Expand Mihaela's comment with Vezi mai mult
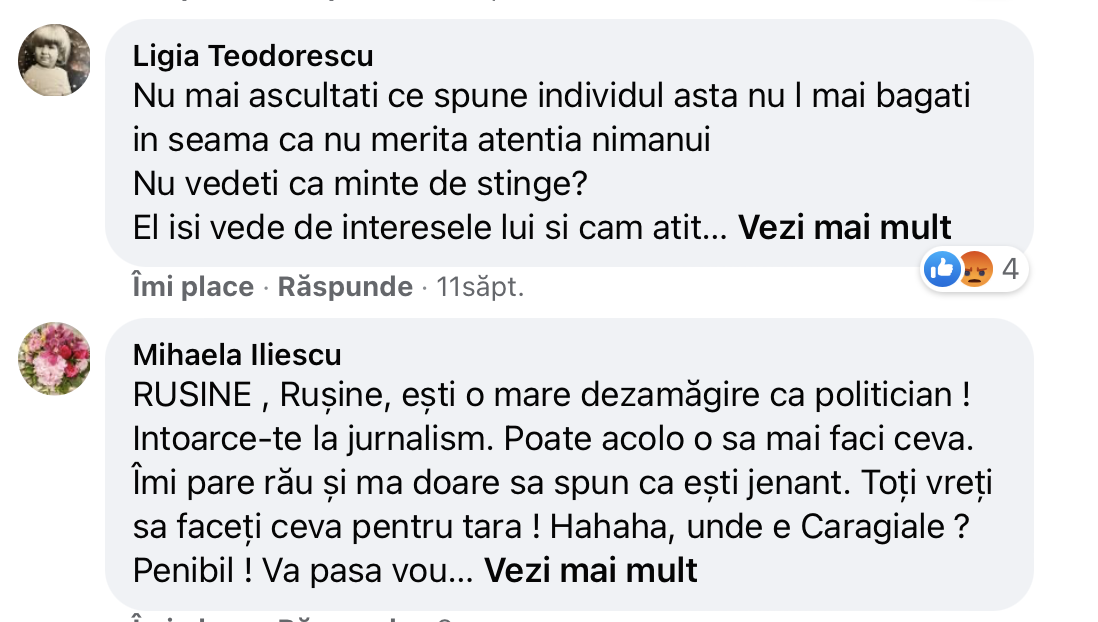This screenshot has width=1098, height=622. coord(591,570)
